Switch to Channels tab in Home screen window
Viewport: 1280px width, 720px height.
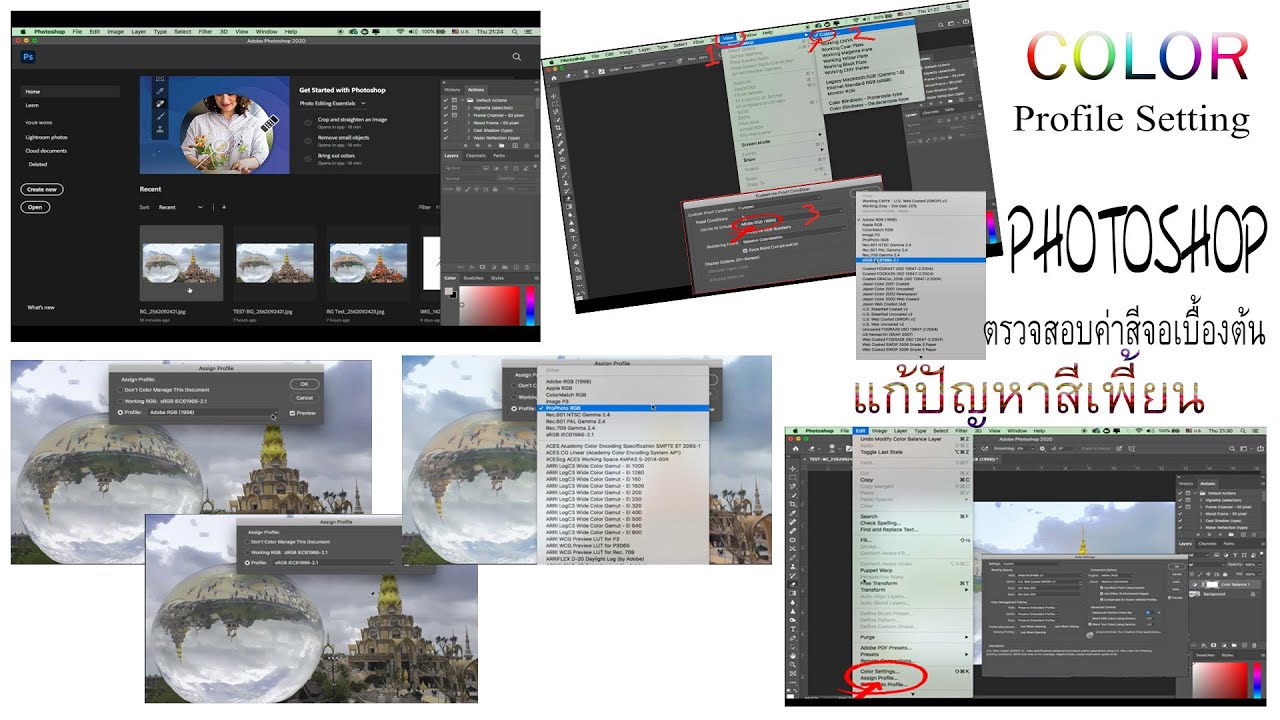[x=476, y=156]
